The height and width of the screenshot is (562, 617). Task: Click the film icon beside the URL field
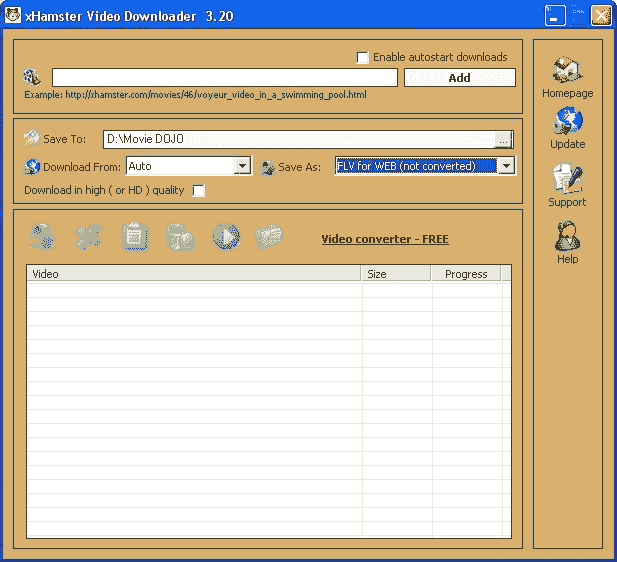(31, 77)
